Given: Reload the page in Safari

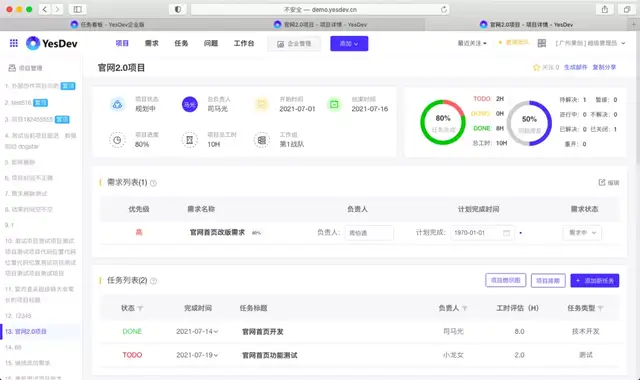Looking at the screenshot, I should (x=444, y=9).
